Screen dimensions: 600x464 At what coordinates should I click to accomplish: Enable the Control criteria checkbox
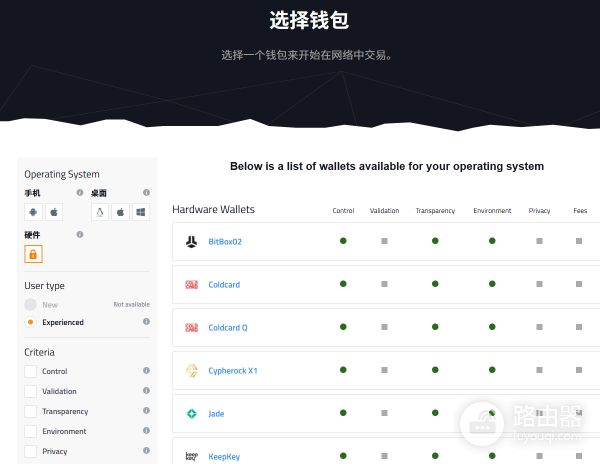point(31,372)
